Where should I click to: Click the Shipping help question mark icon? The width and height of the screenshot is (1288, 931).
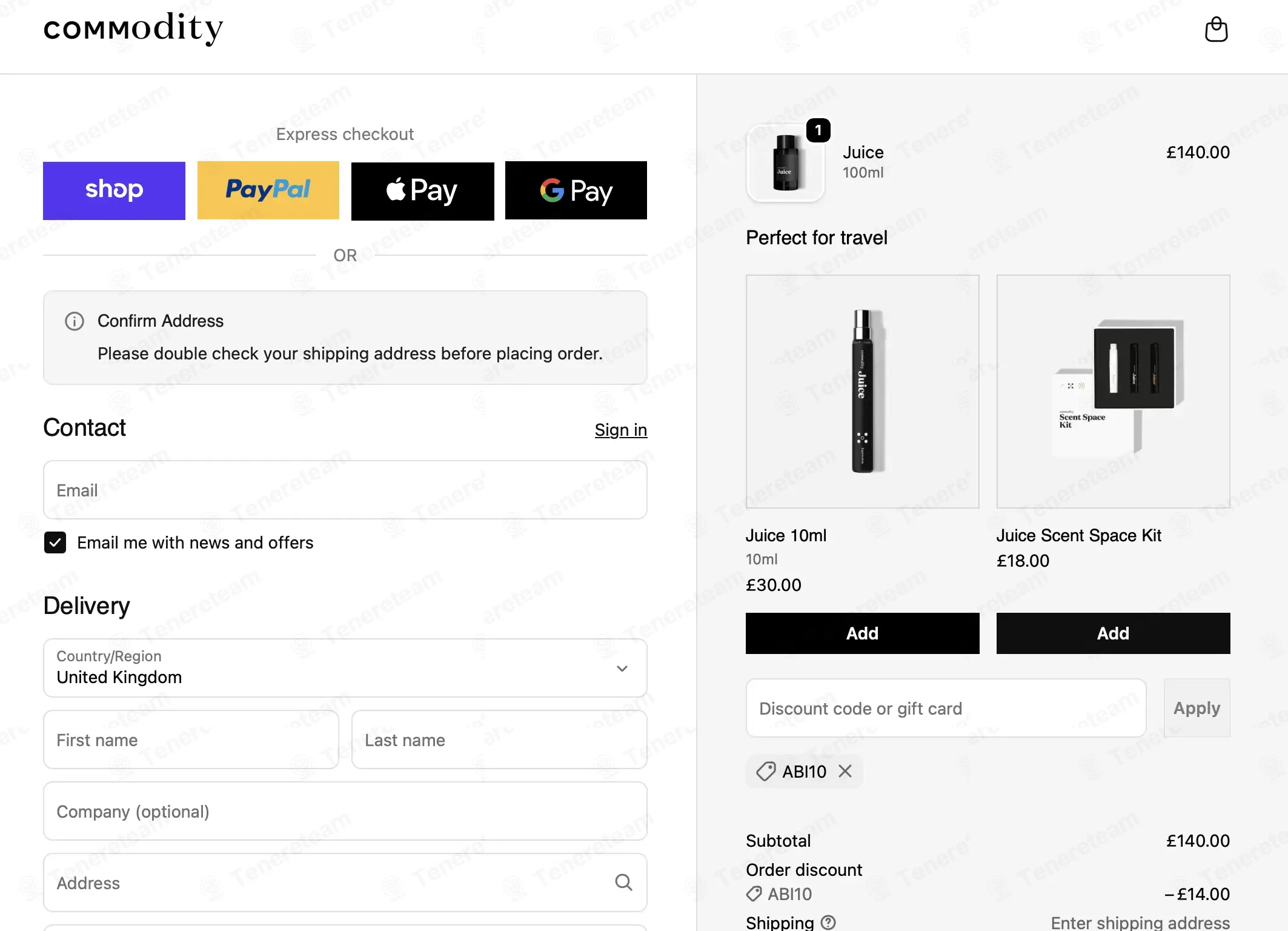coord(828,923)
